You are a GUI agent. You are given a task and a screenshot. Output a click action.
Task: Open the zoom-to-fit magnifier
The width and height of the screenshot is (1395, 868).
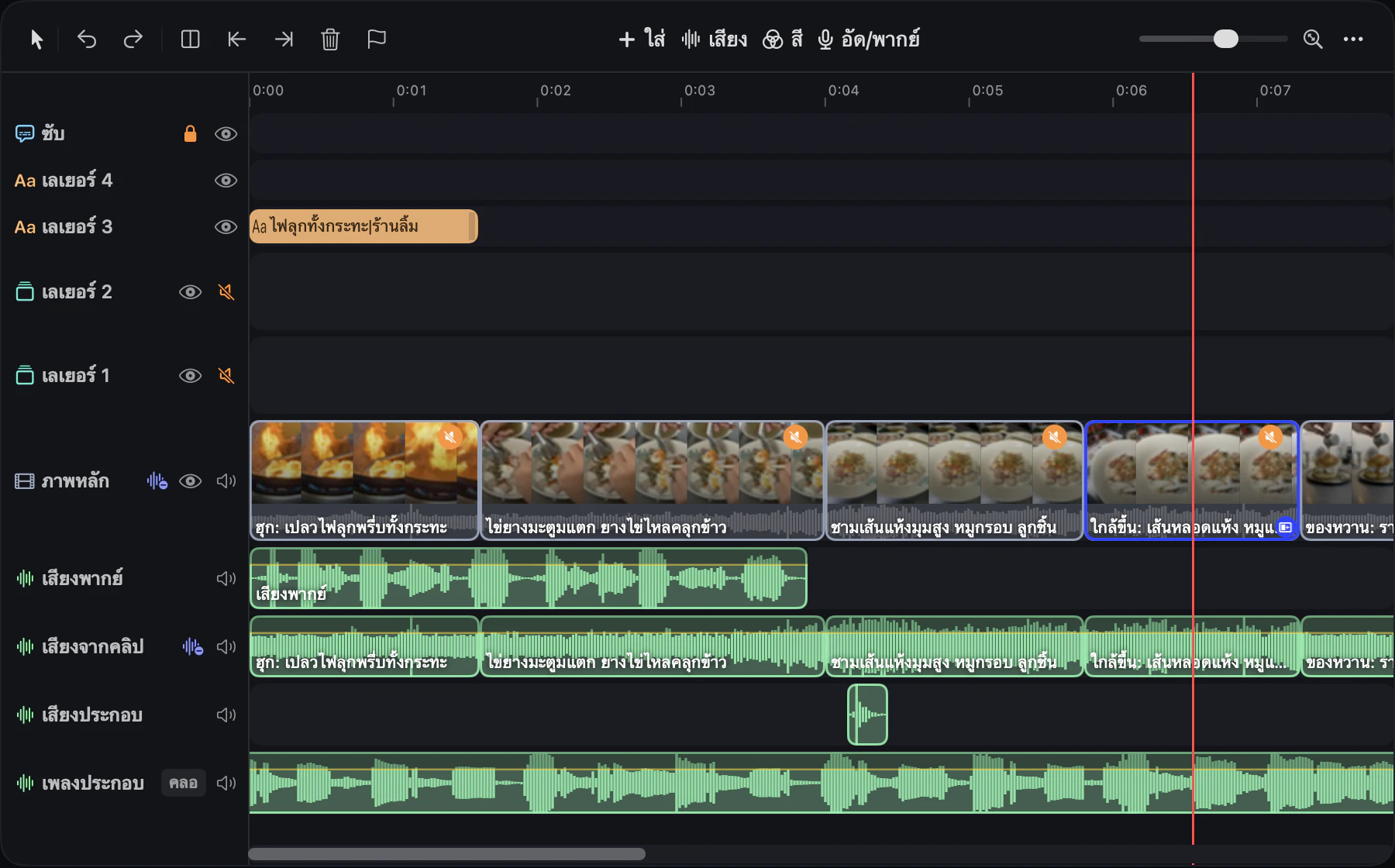(x=1313, y=39)
